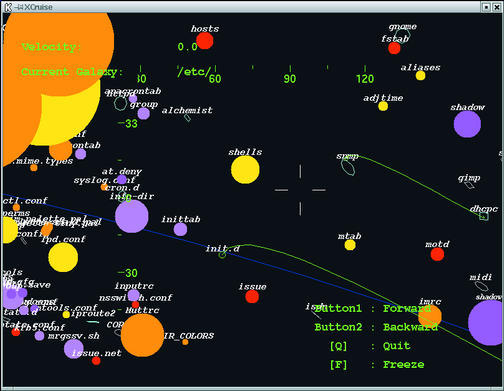Viewport: 504px width, 391px height.
Task: Click the yellow aliases planet
Action: [x=420, y=76]
